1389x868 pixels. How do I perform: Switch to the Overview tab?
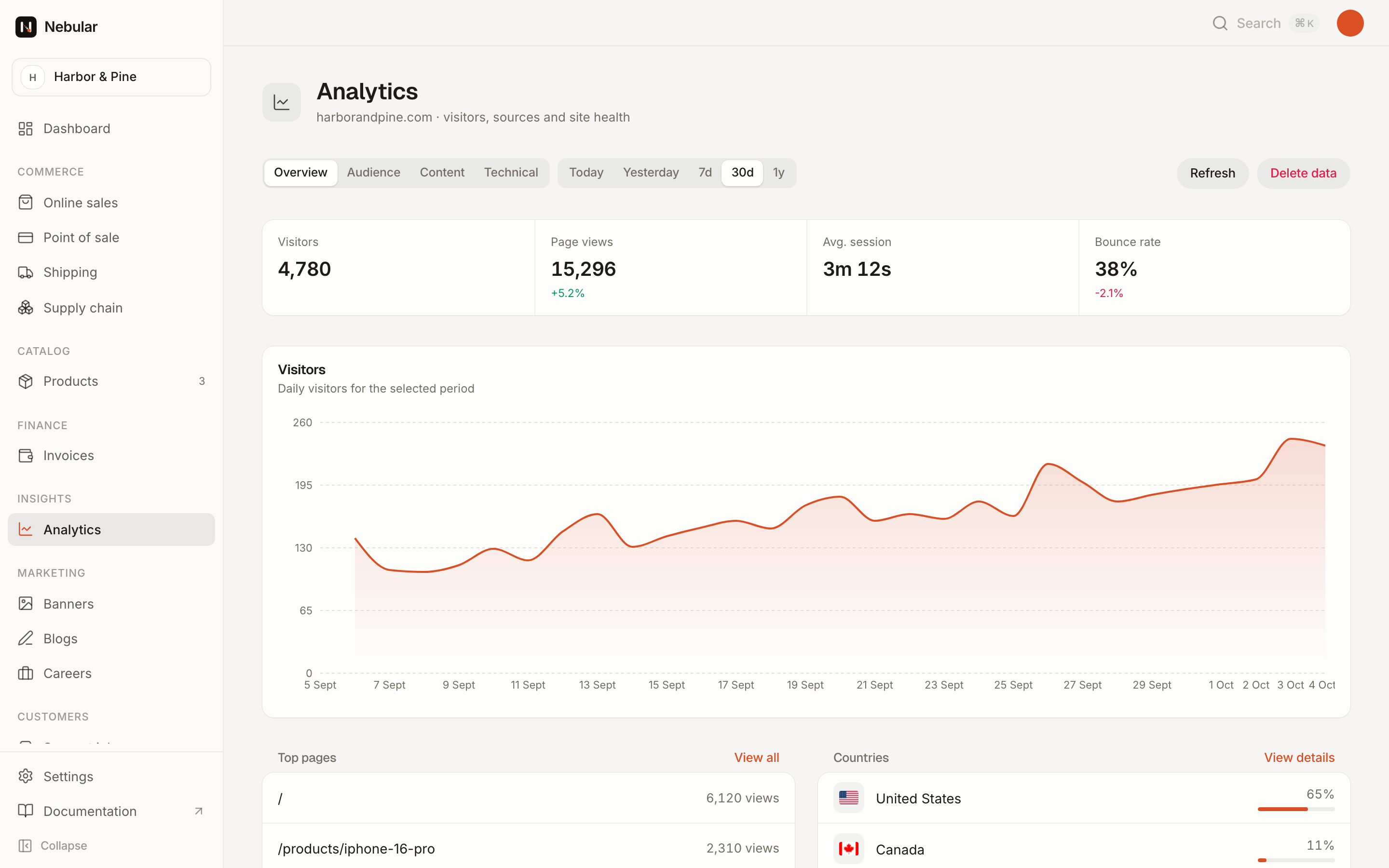click(300, 173)
